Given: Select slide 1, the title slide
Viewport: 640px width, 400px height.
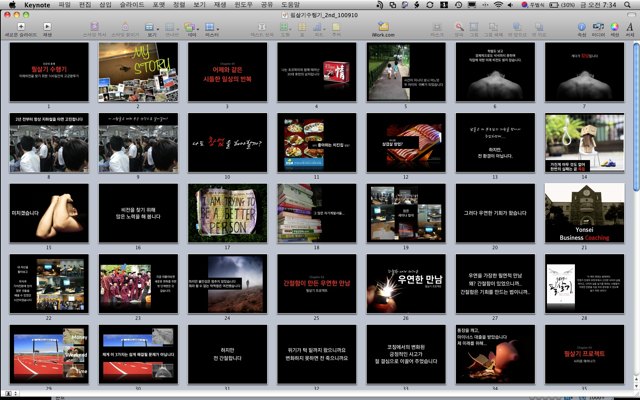Looking at the screenshot, I should pos(49,72).
